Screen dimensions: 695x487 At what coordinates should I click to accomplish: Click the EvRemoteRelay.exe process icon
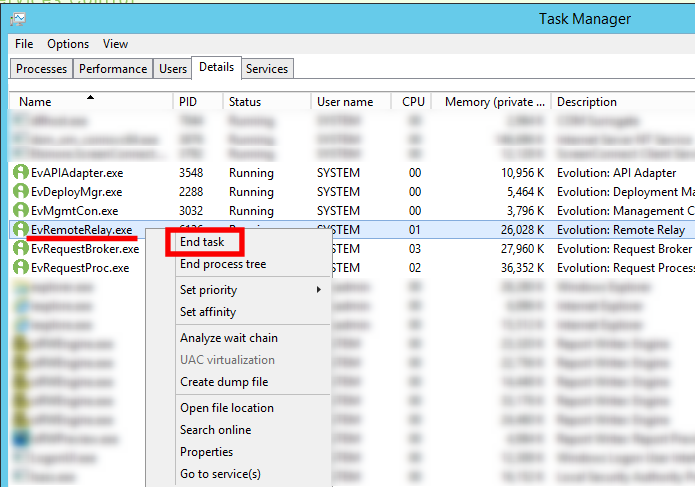[x=20, y=229]
